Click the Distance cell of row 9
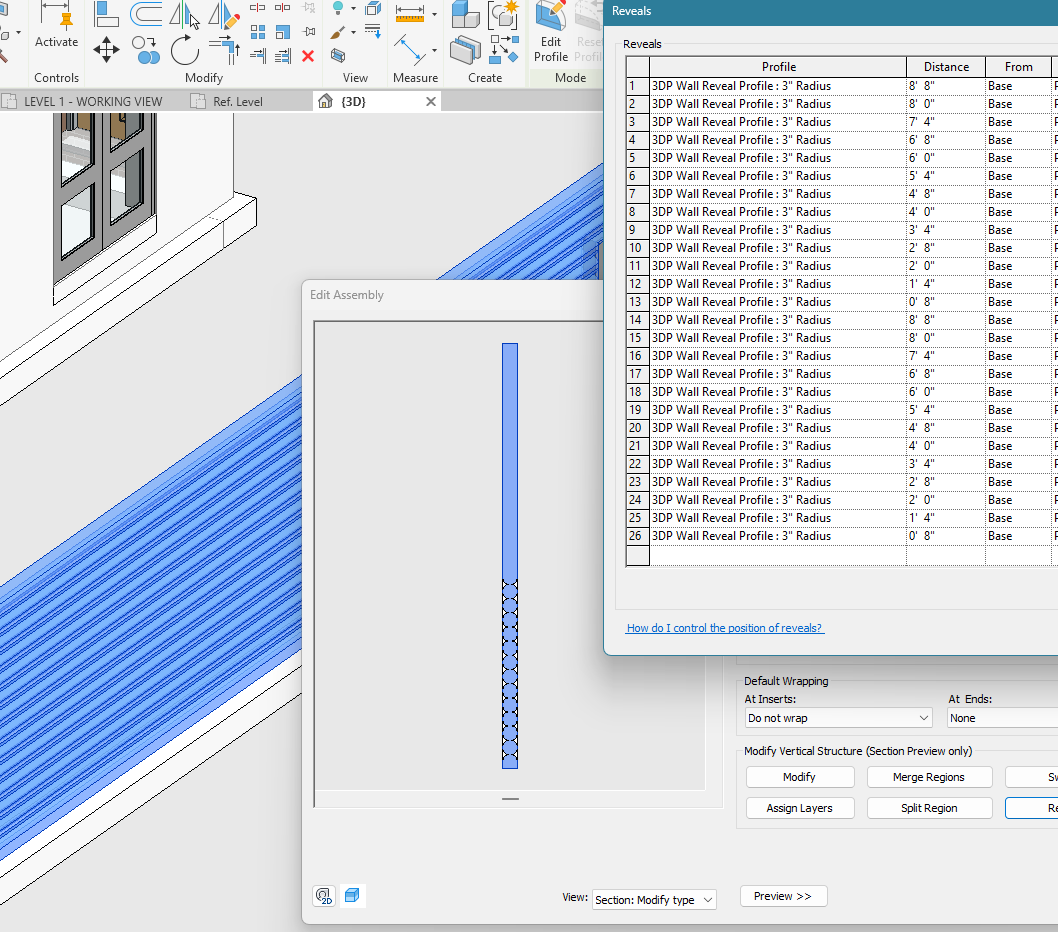 point(945,230)
